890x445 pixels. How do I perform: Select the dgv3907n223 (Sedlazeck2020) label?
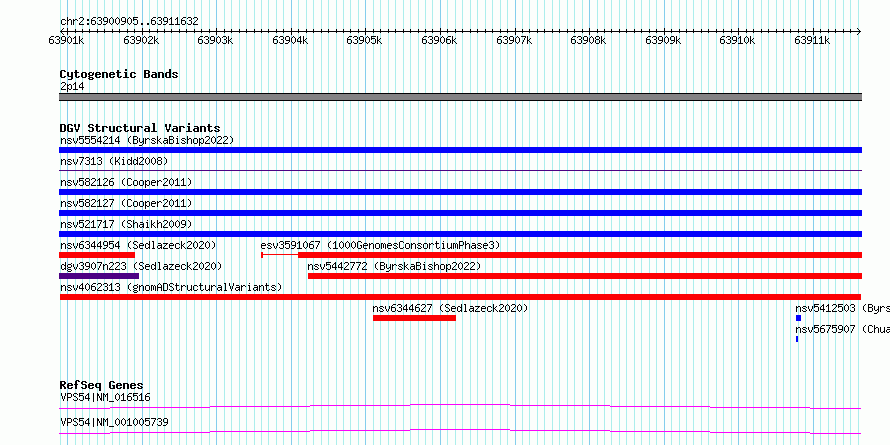point(141,266)
